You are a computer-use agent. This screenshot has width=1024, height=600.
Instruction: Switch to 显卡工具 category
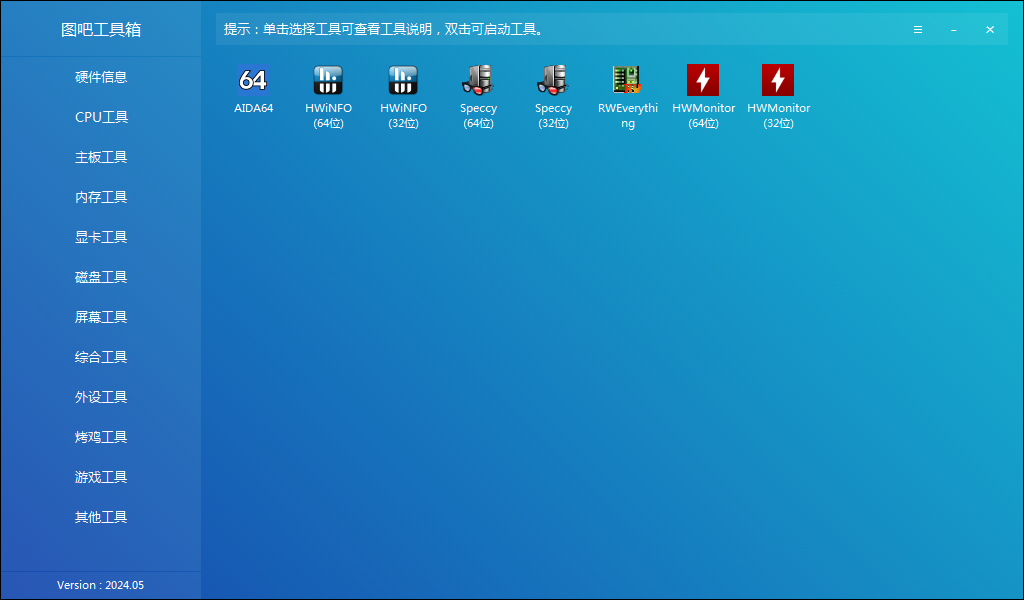coord(101,237)
